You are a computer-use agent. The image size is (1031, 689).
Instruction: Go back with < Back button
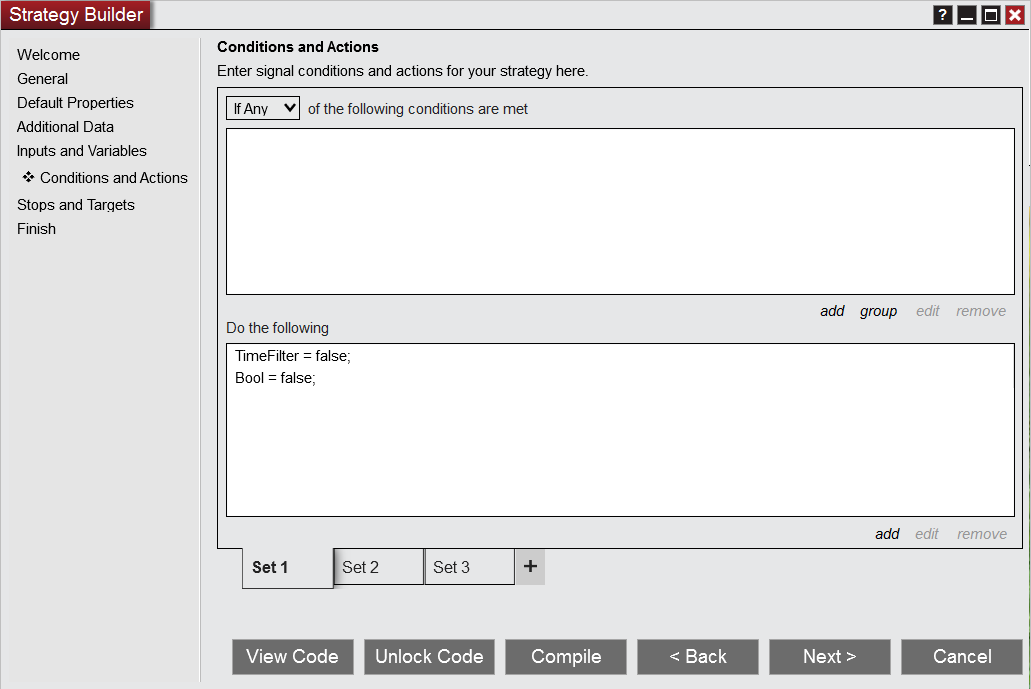tap(698, 657)
